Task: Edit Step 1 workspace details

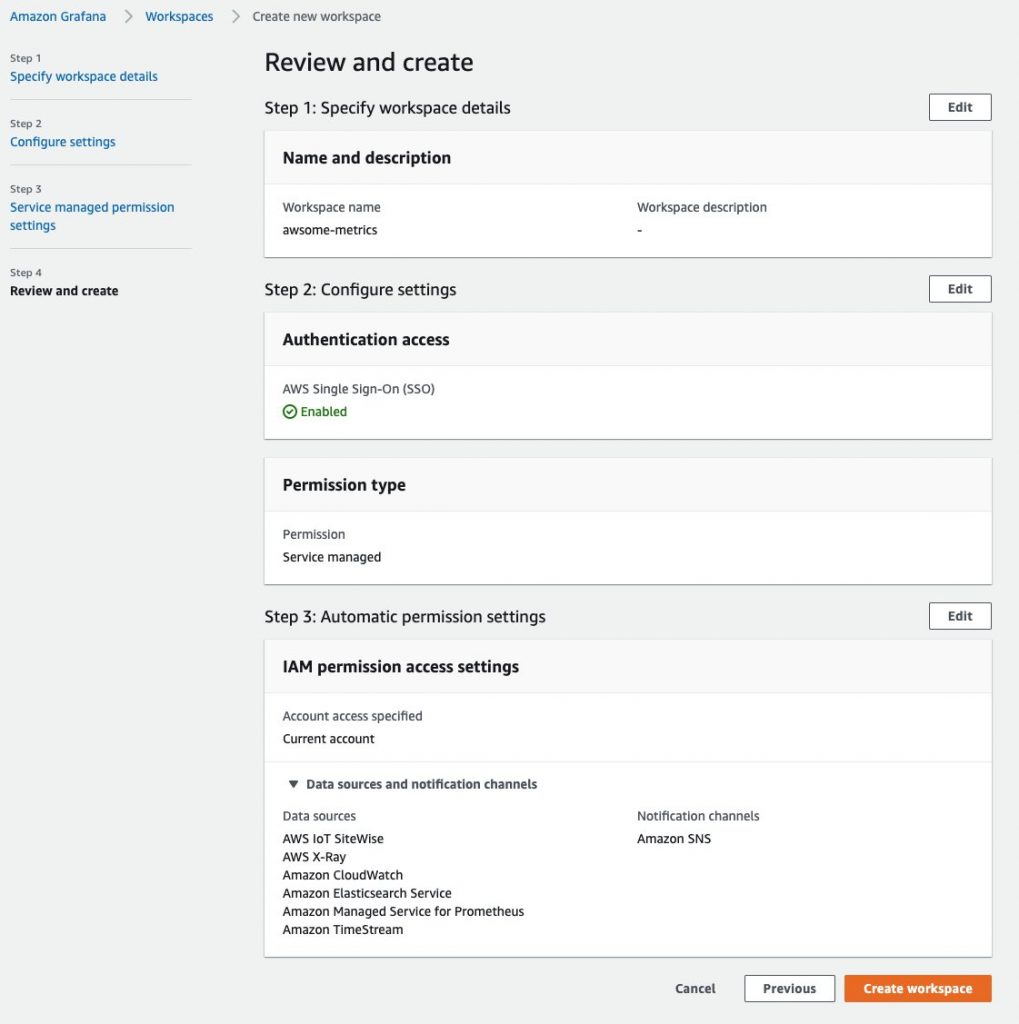Action: click(x=960, y=107)
